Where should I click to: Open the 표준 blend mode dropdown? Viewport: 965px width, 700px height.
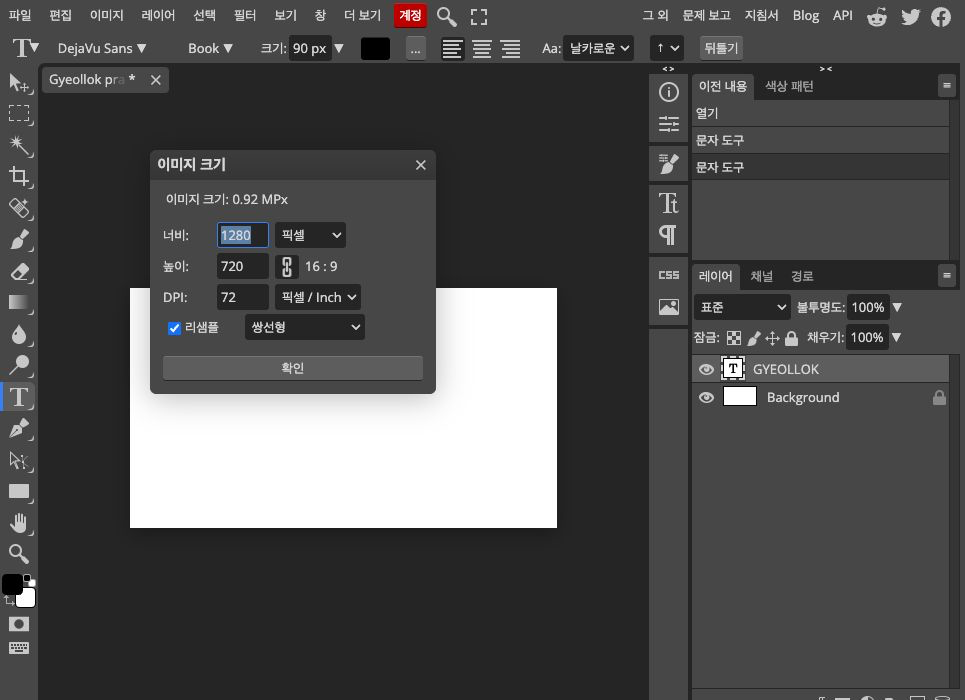(742, 307)
